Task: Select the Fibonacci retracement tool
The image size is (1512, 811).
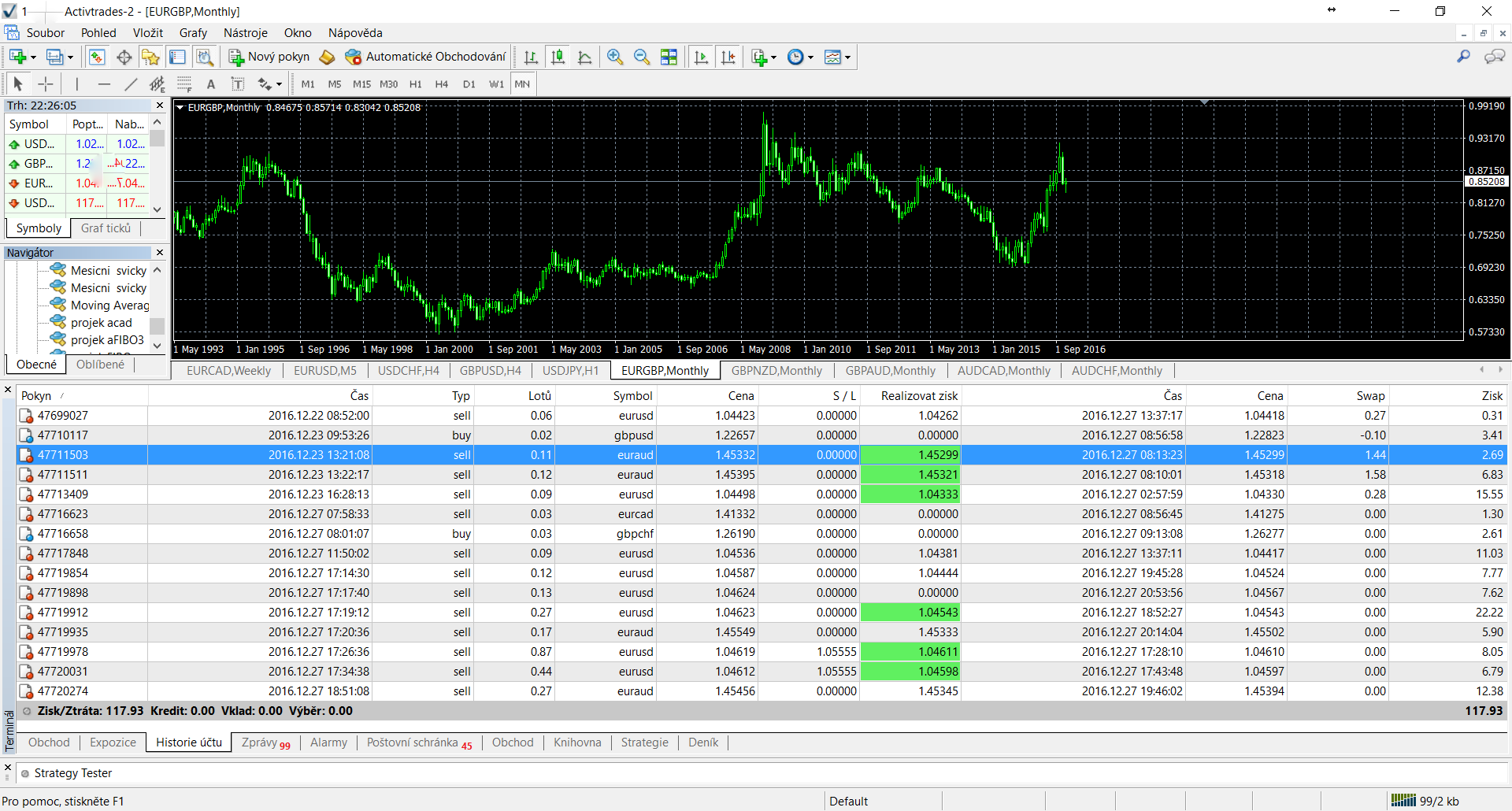Action: coord(184,83)
